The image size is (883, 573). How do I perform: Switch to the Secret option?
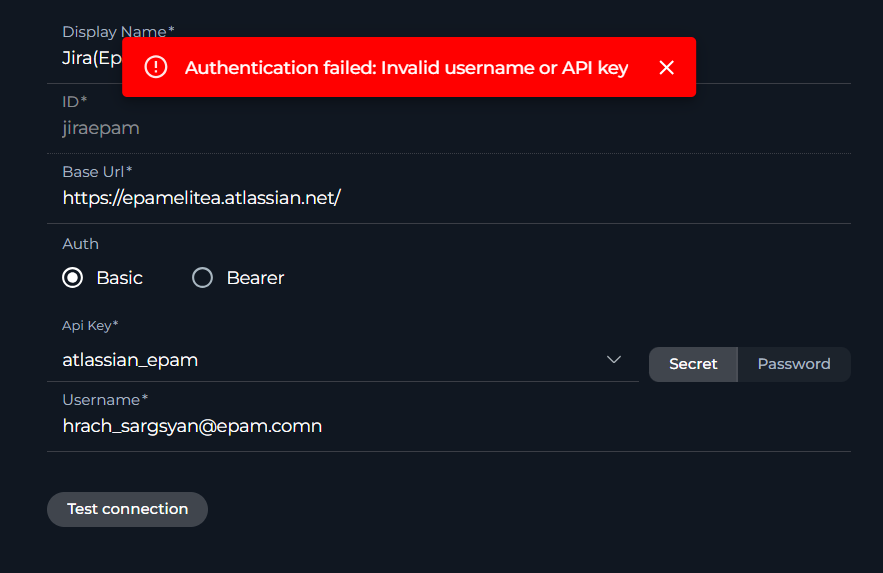coord(693,364)
